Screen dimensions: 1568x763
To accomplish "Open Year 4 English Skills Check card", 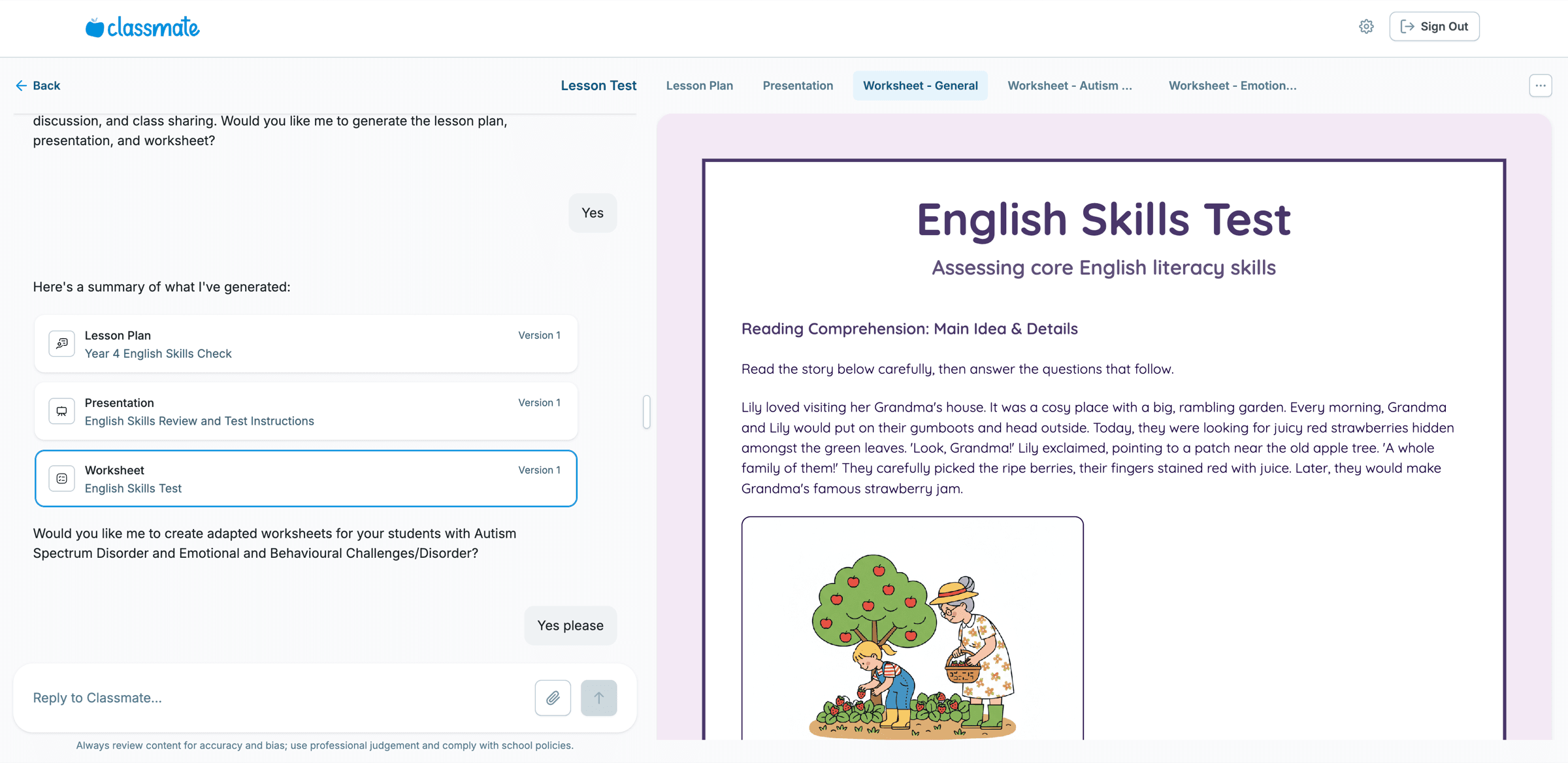I will click(306, 344).
